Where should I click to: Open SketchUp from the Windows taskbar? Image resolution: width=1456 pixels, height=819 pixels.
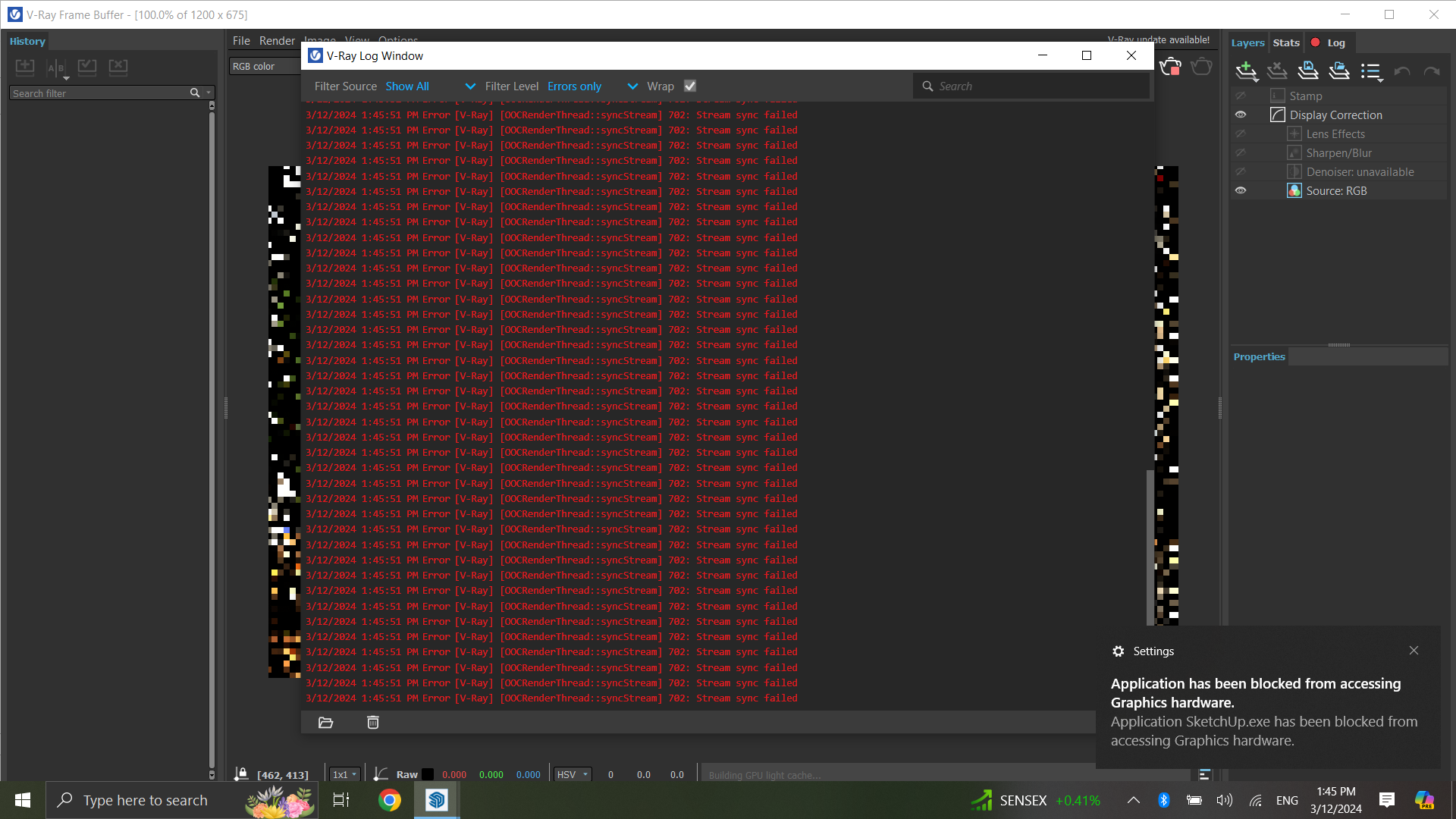[x=437, y=800]
